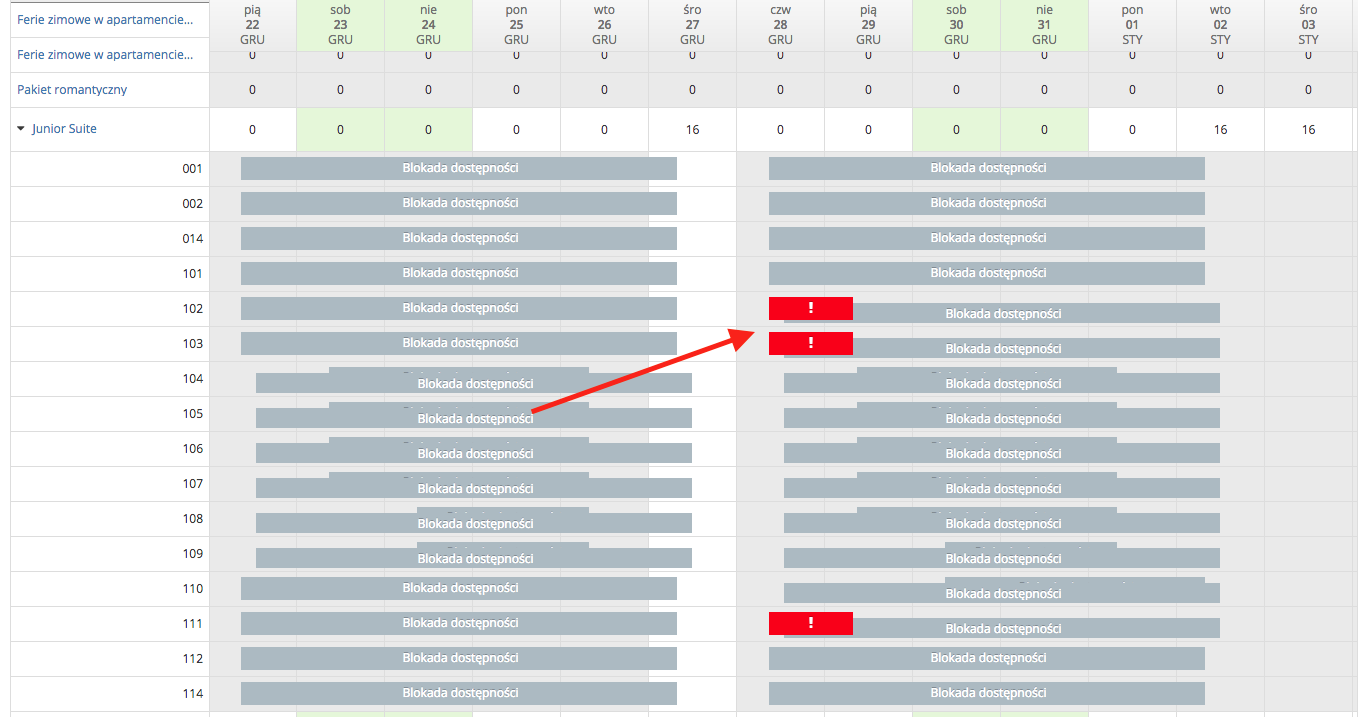The width and height of the screenshot is (1362, 717).
Task: Click Junior Suite availability 16 on śro 27 GRU
Action: [692, 130]
